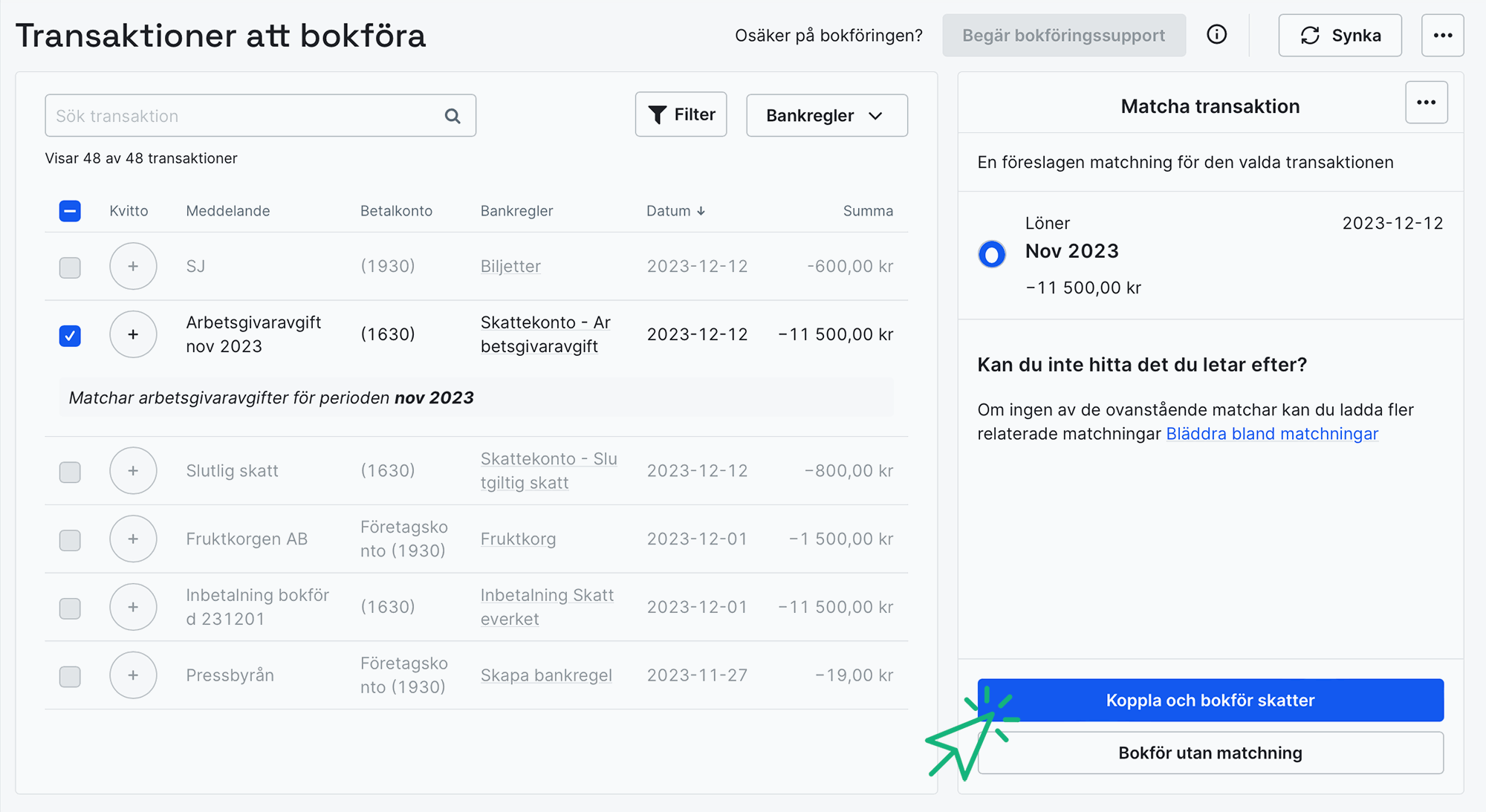Open the Bläddra bland matchningar link
The width and height of the screenshot is (1486, 812).
pos(1273,434)
